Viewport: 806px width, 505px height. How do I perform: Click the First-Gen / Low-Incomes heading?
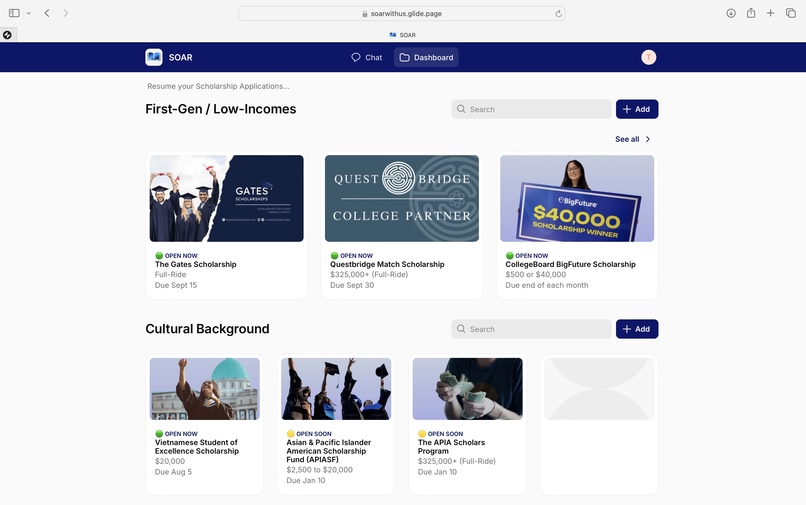[221, 109]
